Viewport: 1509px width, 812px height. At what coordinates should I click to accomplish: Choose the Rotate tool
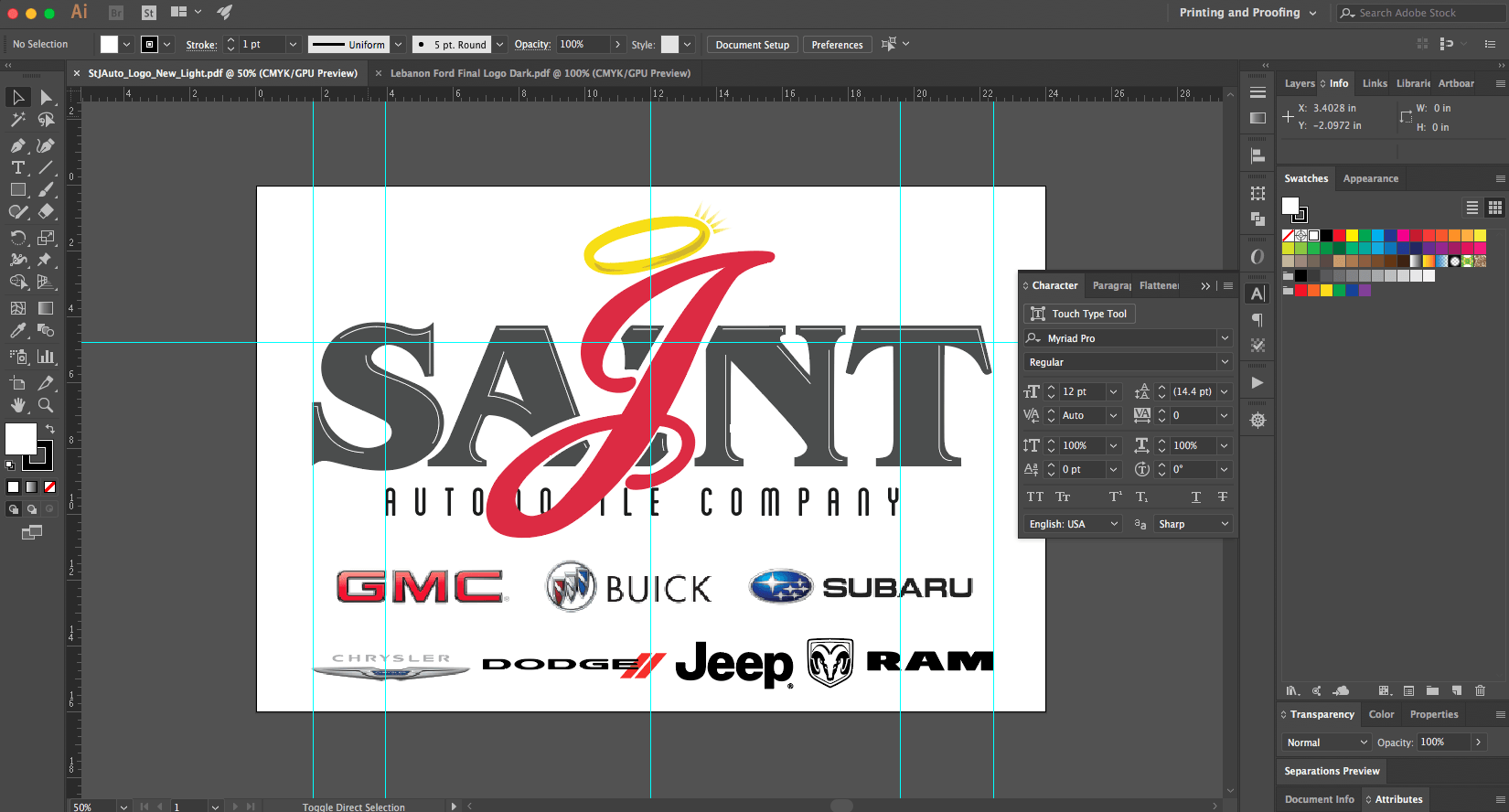[x=17, y=238]
